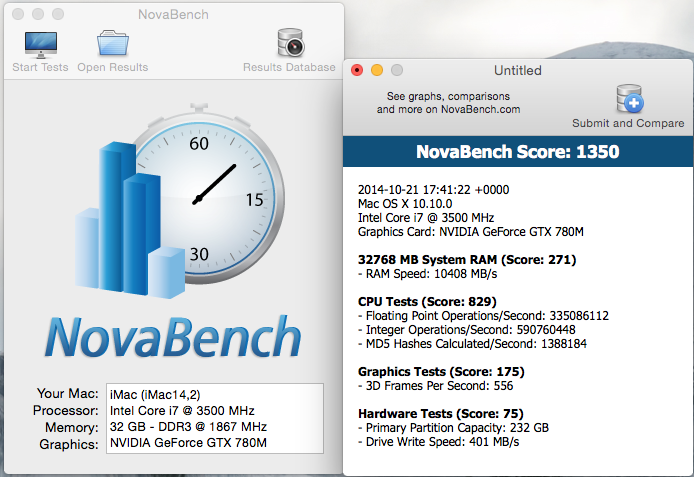The width and height of the screenshot is (694, 477).
Task: Click 'See graphs, comparisons' text
Action: pyautogui.click(x=448, y=96)
